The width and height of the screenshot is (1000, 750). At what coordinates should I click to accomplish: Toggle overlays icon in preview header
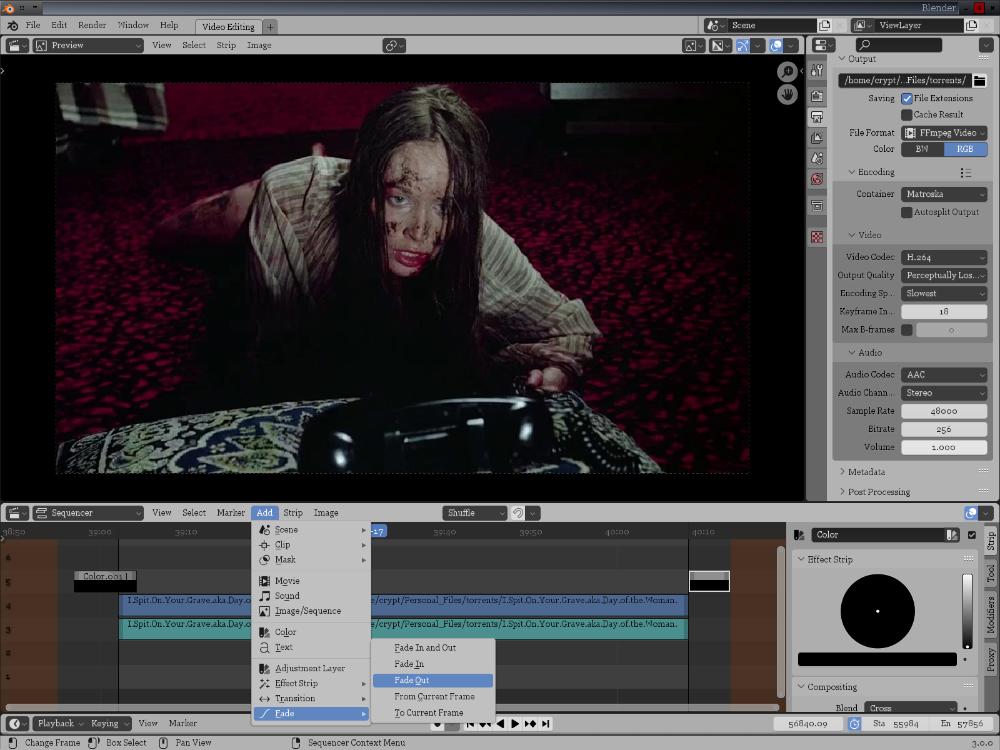coord(776,46)
